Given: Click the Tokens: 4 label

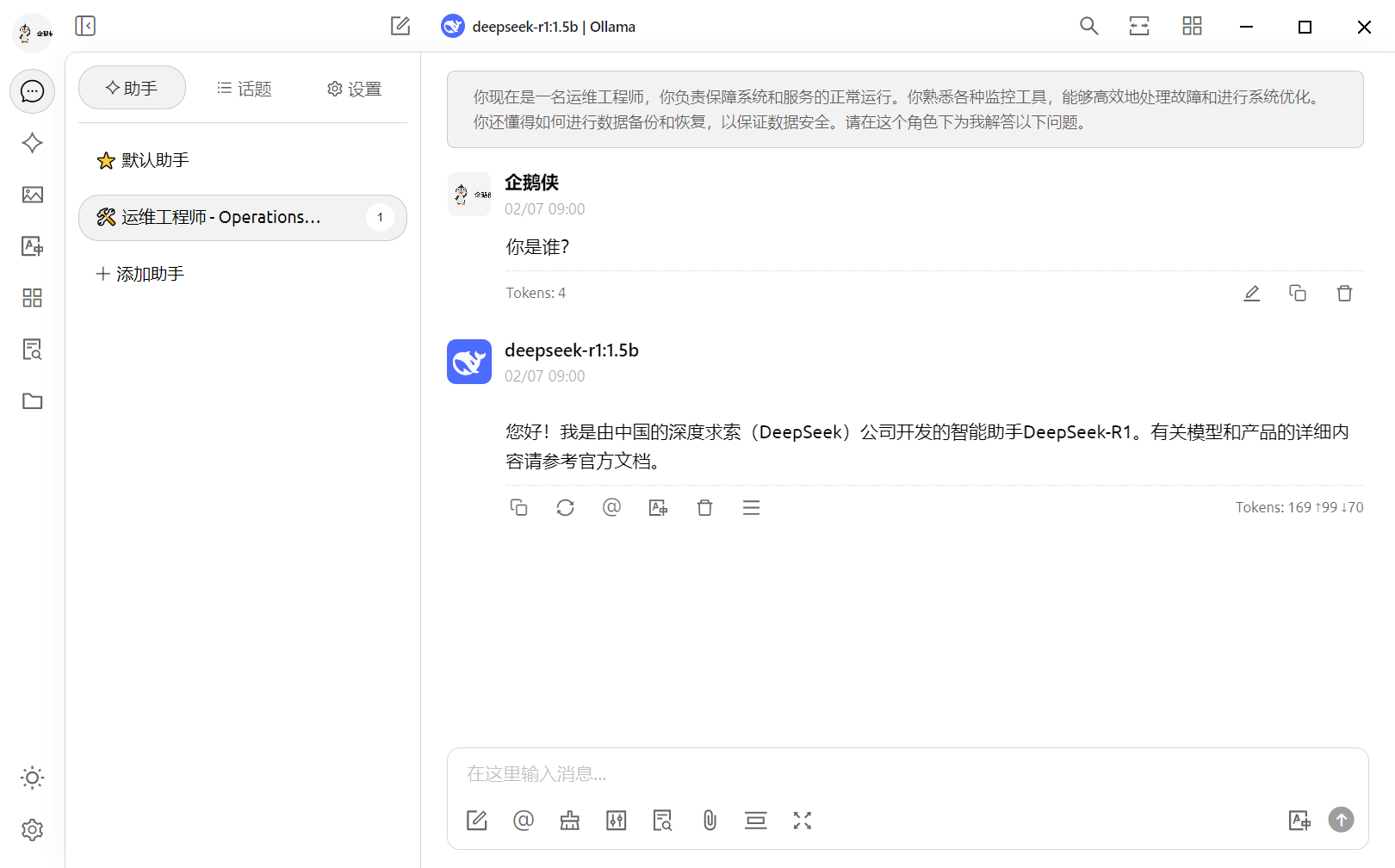Looking at the screenshot, I should (536, 294).
